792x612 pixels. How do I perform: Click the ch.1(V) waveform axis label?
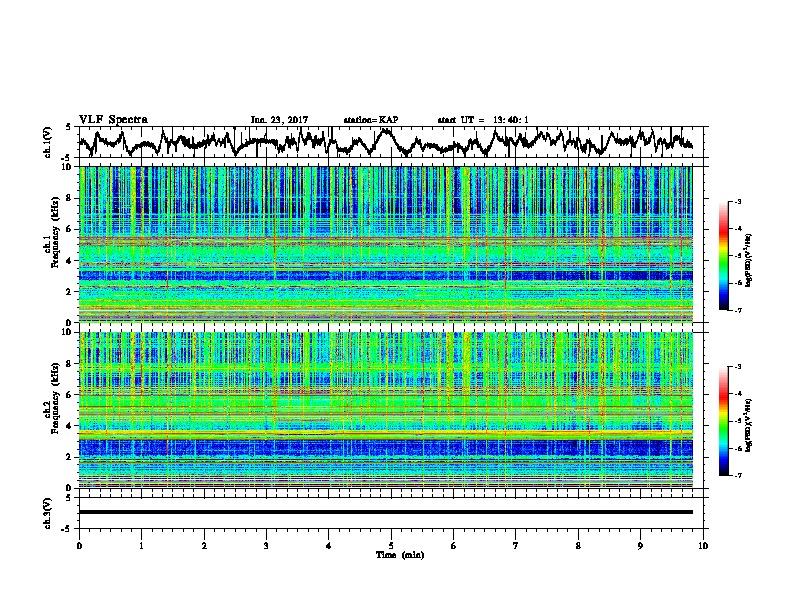pos(48,142)
